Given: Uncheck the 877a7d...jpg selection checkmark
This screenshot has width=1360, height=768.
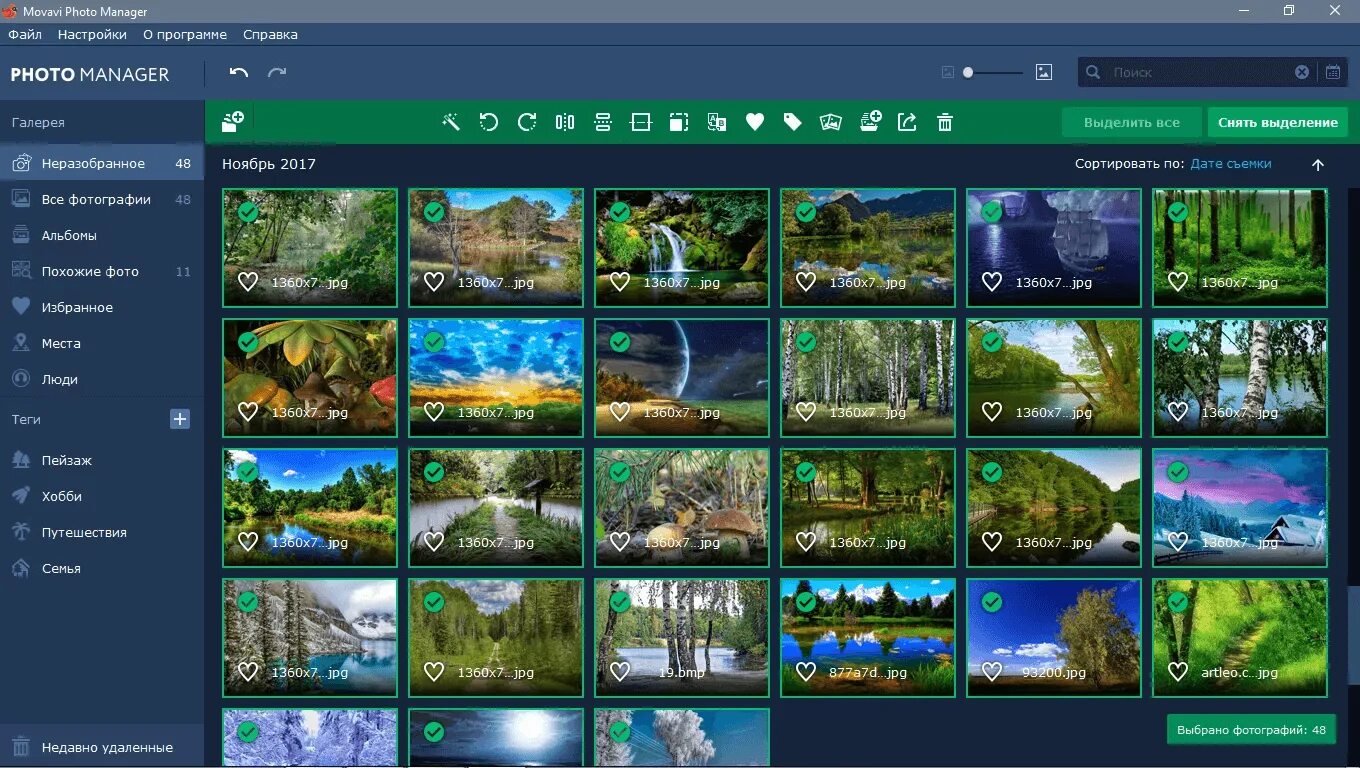Looking at the screenshot, I should 806,602.
